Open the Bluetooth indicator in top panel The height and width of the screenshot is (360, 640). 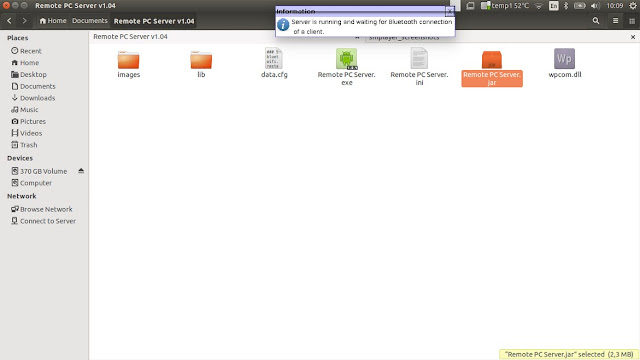point(566,6)
